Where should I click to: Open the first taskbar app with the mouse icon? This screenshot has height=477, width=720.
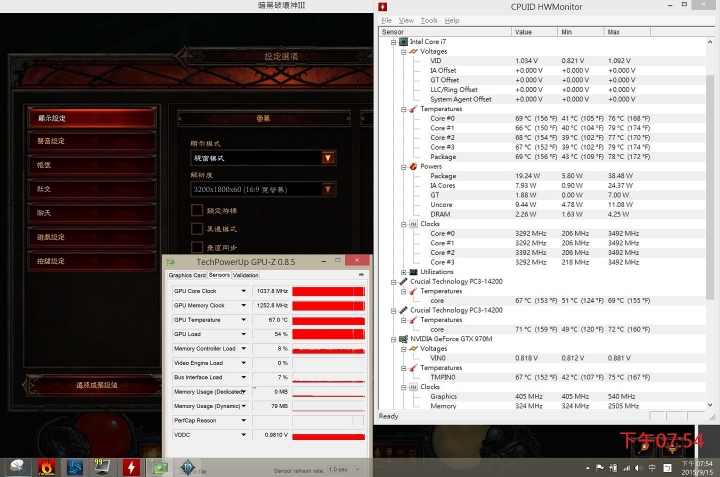pyautogui.click(x=17, y=467)
